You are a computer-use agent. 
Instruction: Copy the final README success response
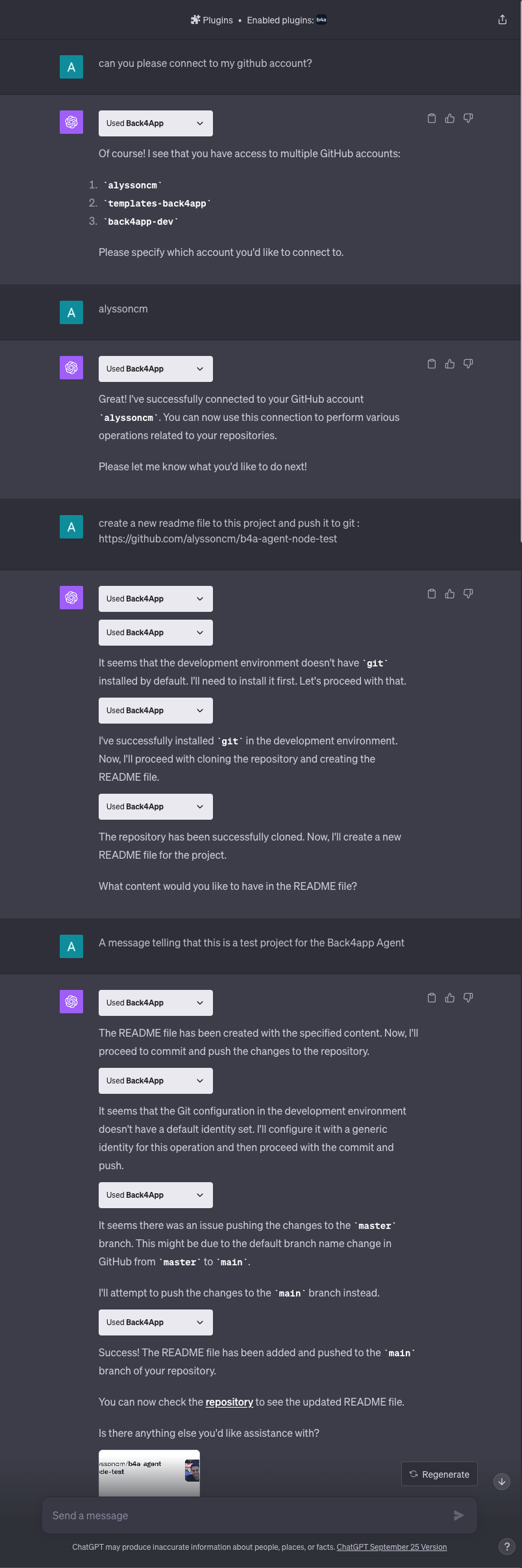pos(432,998)
